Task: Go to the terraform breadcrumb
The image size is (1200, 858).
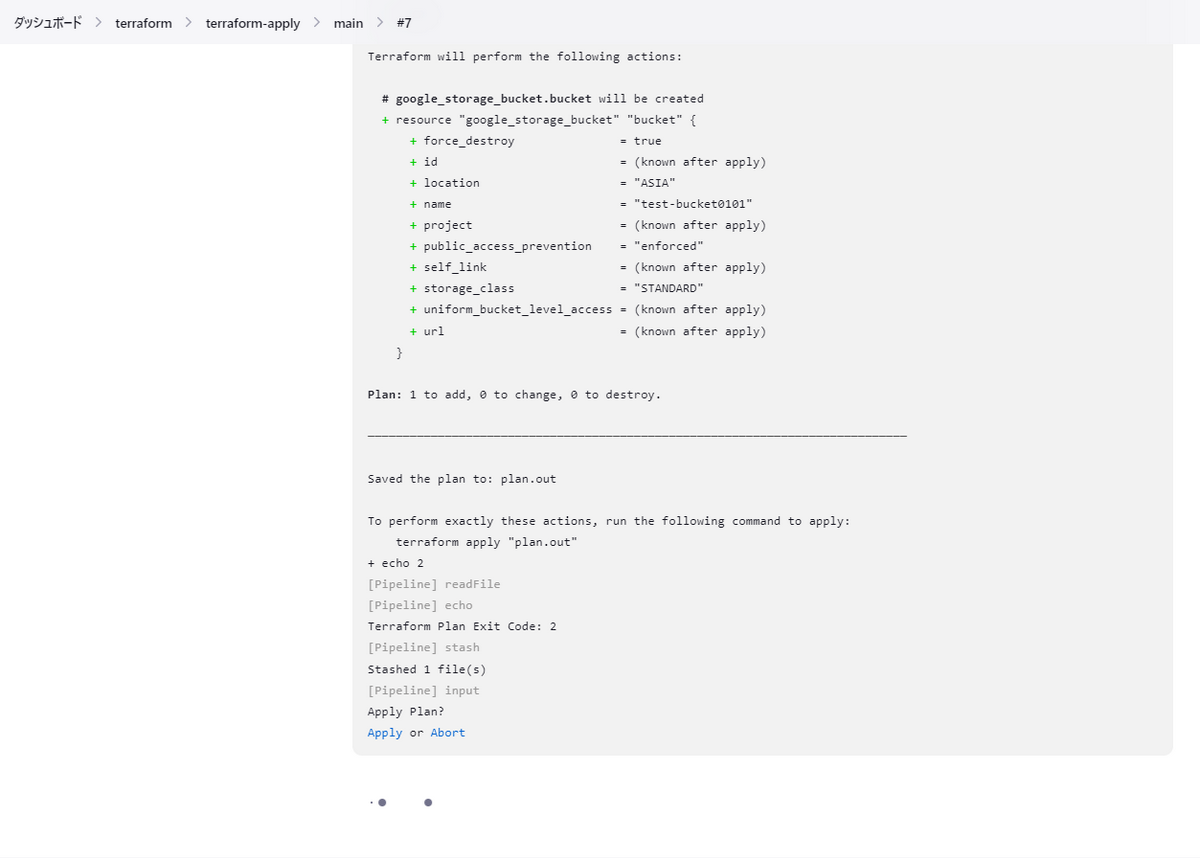Action: [x=144, y=23]
